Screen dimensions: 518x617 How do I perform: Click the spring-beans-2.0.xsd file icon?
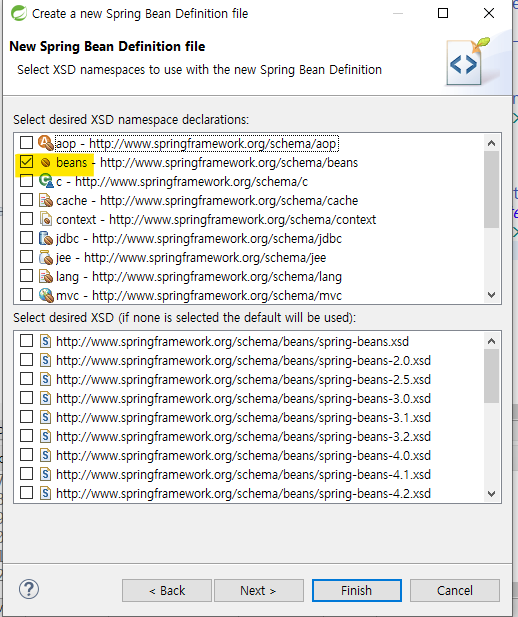[46, 360]
